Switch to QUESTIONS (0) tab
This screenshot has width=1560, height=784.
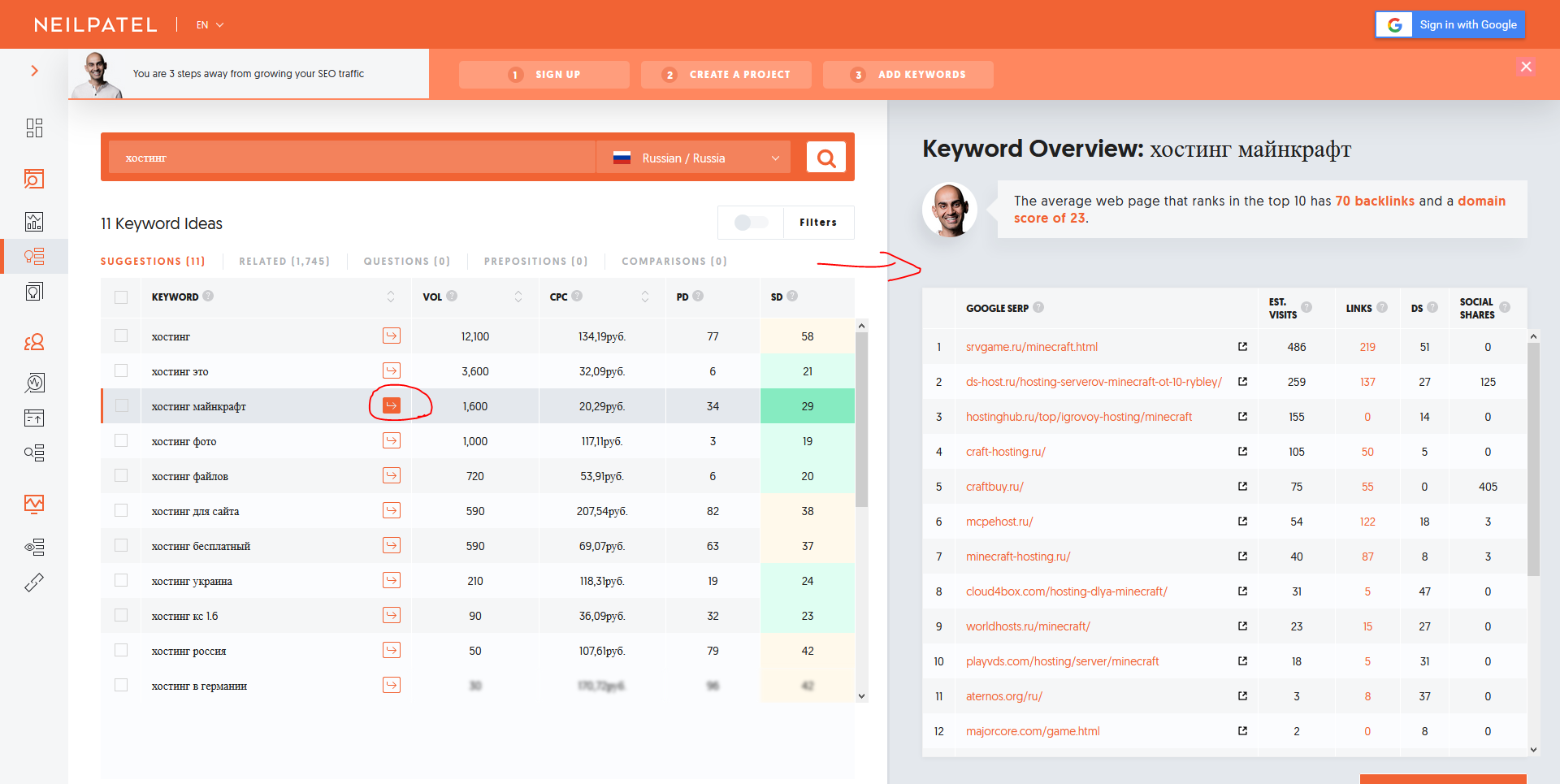coord(406,261)
